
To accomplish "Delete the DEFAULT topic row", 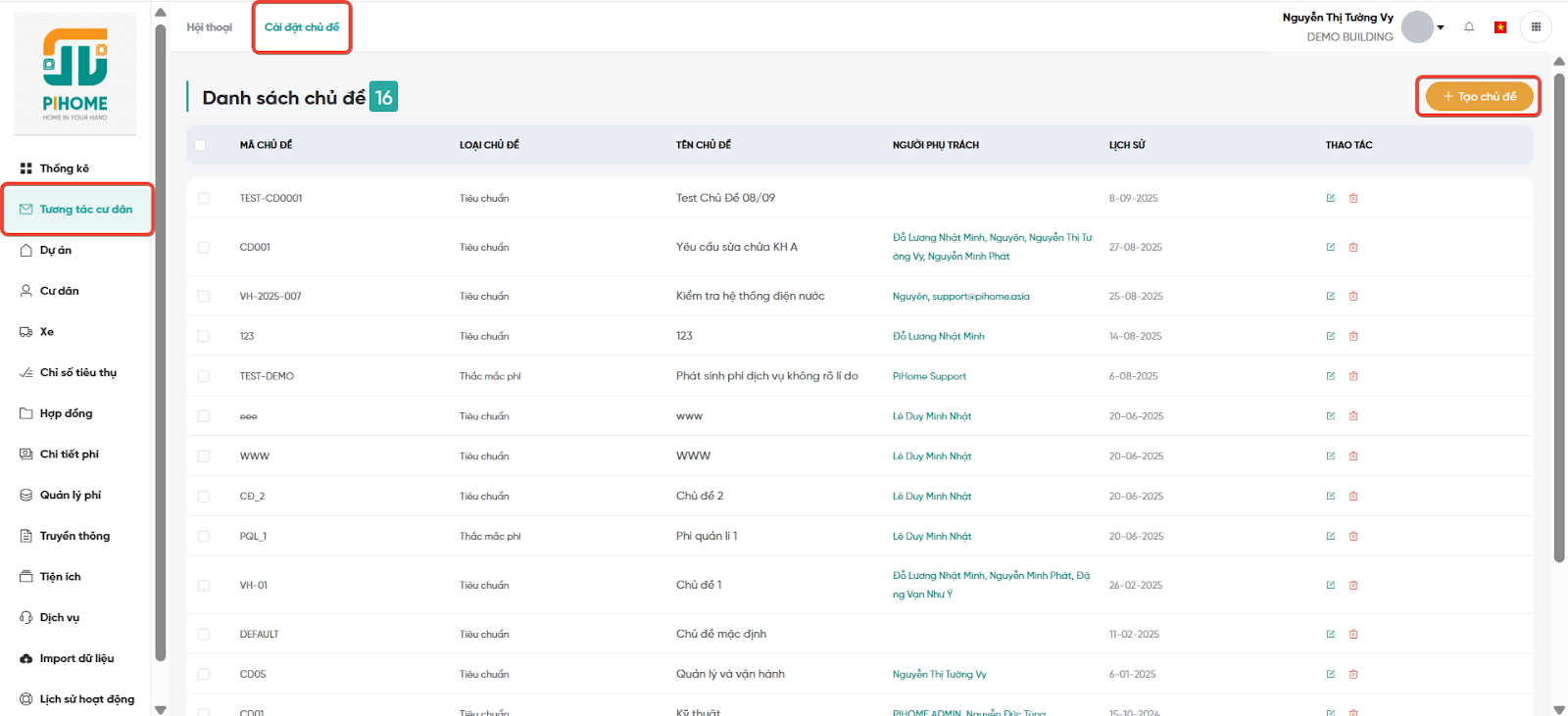I will coord(1353,635).
